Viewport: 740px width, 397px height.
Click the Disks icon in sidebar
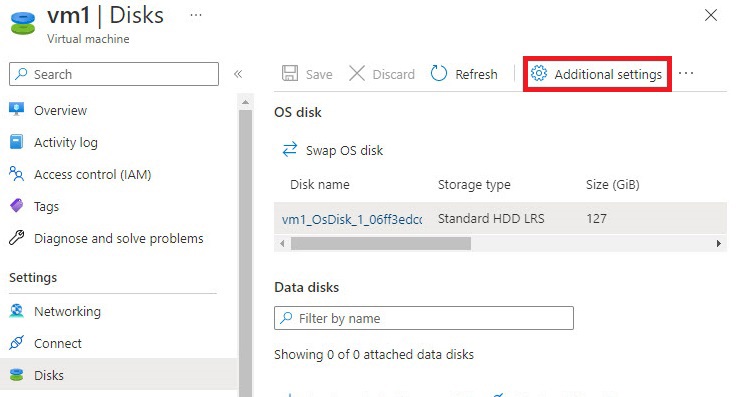[x=17, y=375]
